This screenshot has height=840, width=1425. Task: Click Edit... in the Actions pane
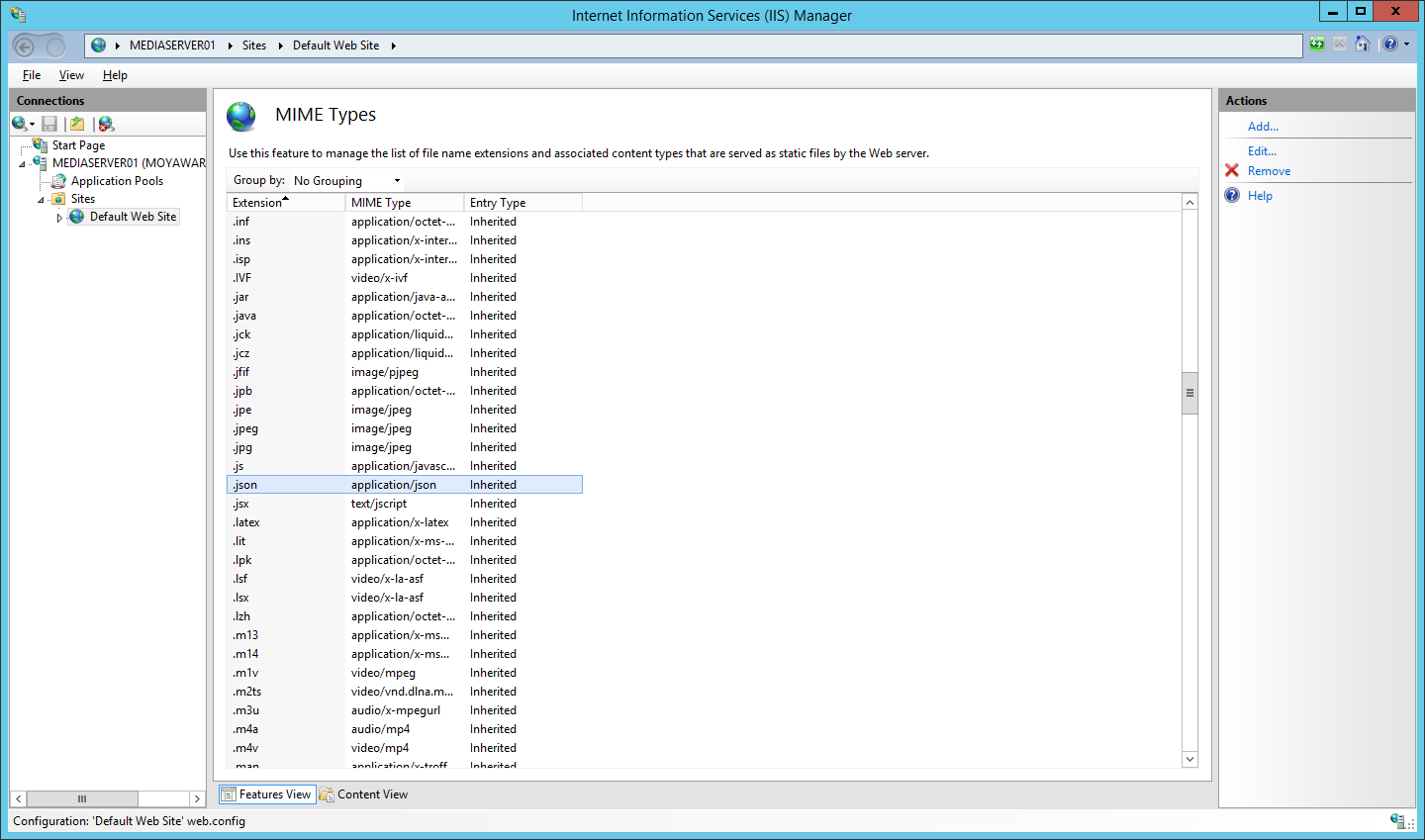pos(1261,149)
